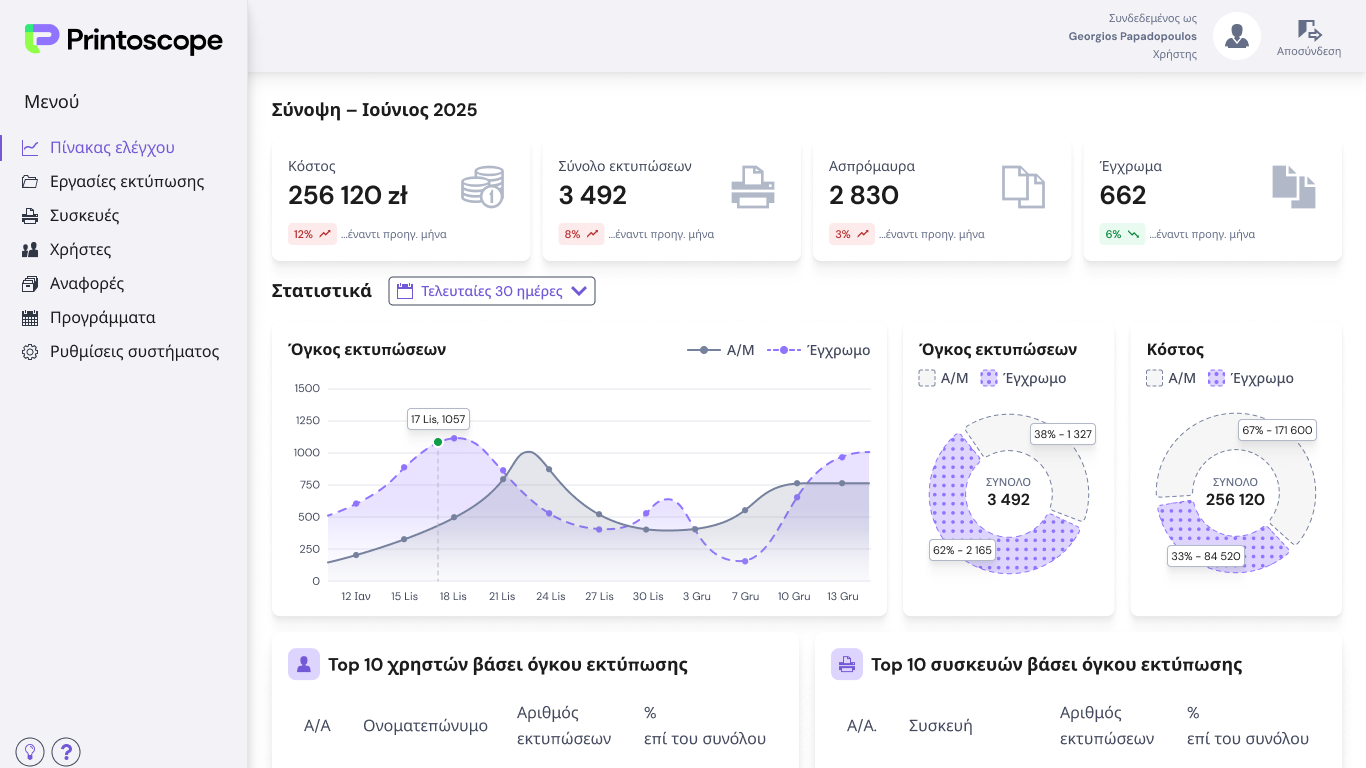
Task: Click the lightbulb tips icon in sidebar
Action: point(30,752)
